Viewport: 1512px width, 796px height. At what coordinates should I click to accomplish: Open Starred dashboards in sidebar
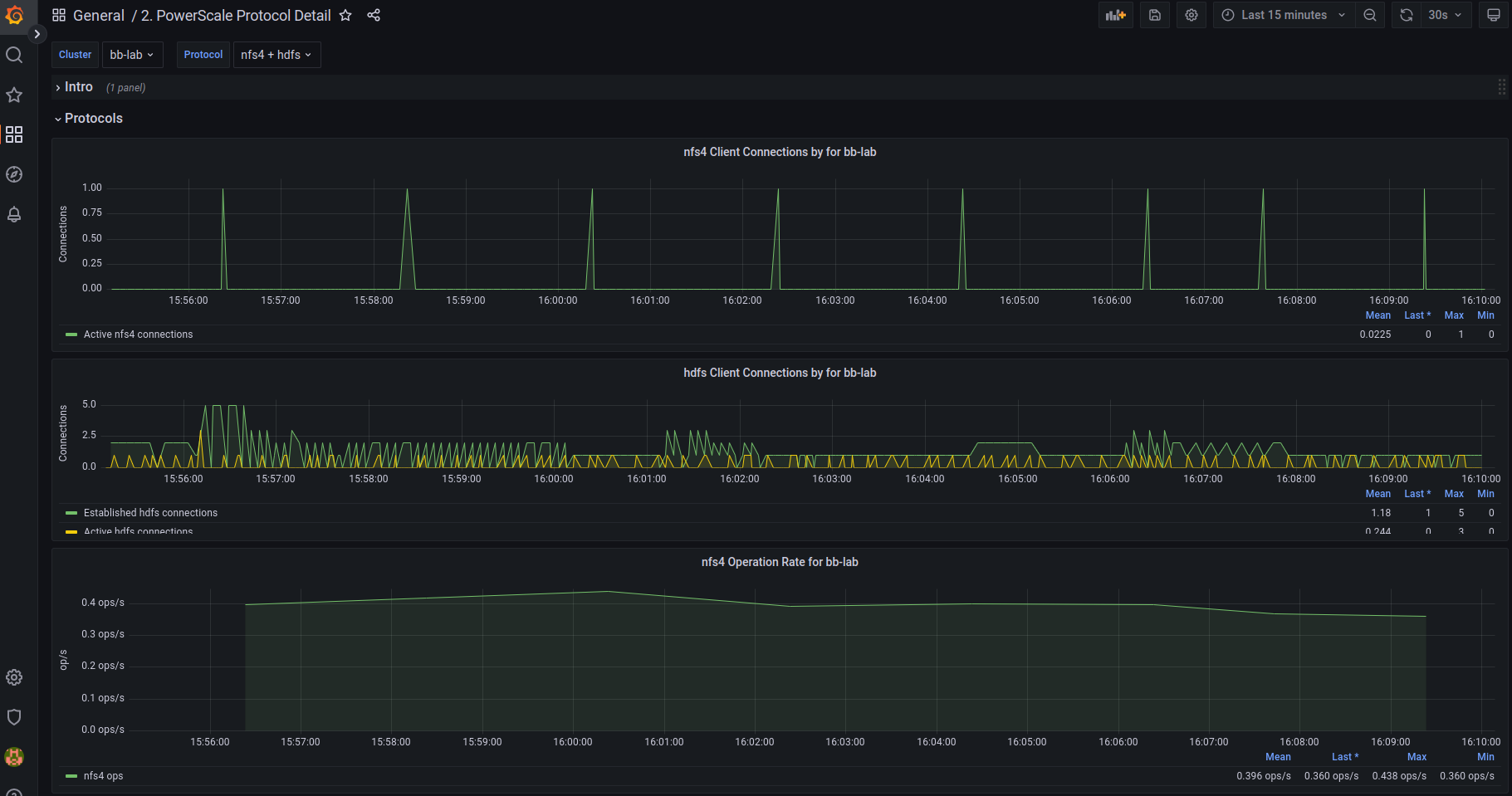click(x=14, y=95)
